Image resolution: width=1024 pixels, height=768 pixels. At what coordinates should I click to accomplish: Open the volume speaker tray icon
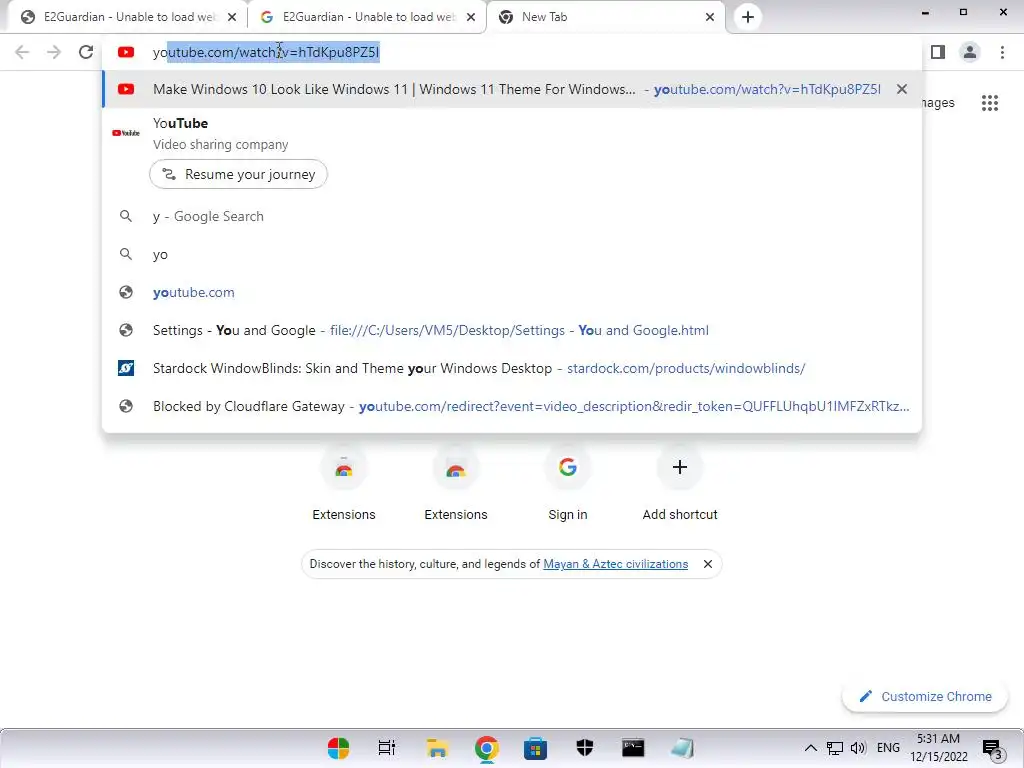858,748
